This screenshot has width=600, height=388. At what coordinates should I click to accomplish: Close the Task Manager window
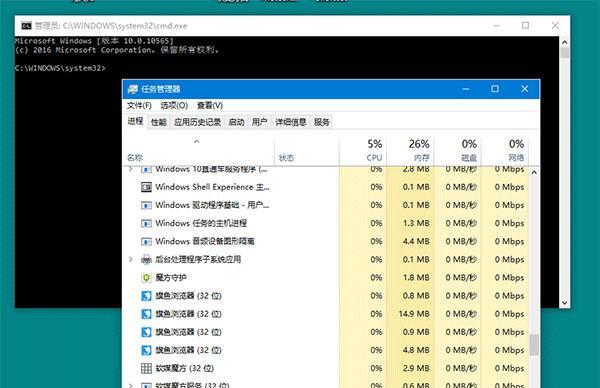tap(525, 89)
